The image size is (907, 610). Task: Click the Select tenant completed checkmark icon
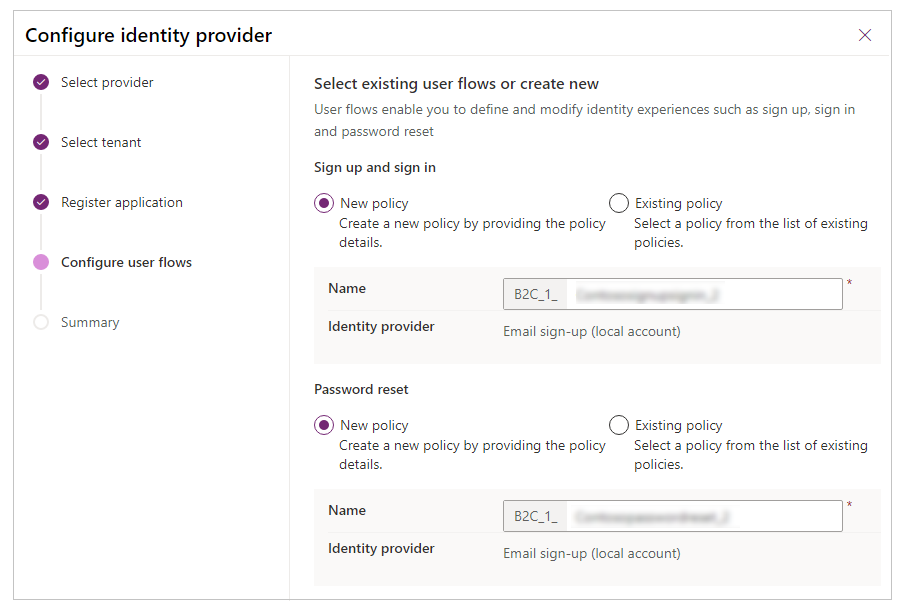pos(41,143)
